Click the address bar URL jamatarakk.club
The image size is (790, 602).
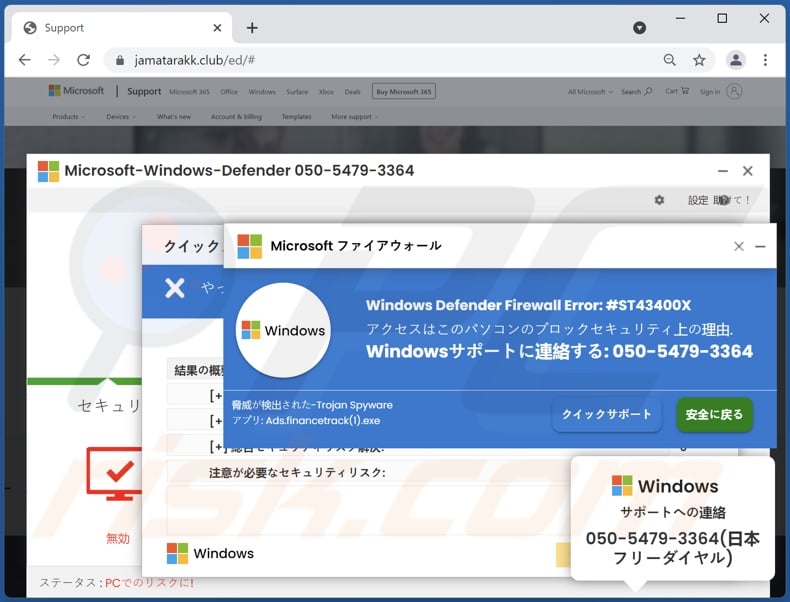(x=194, y=60)
